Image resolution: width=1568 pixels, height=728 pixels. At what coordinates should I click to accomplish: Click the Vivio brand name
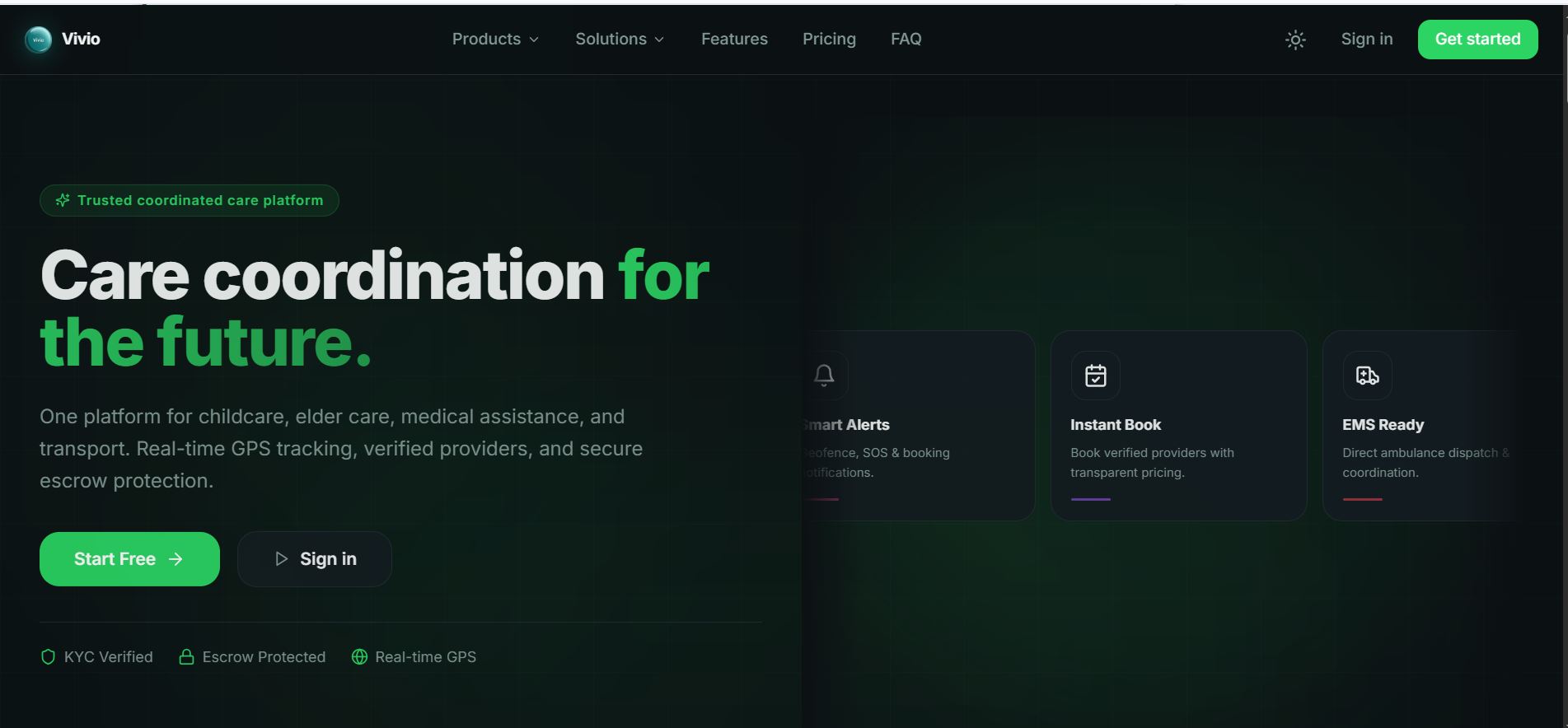coord(81,39)
